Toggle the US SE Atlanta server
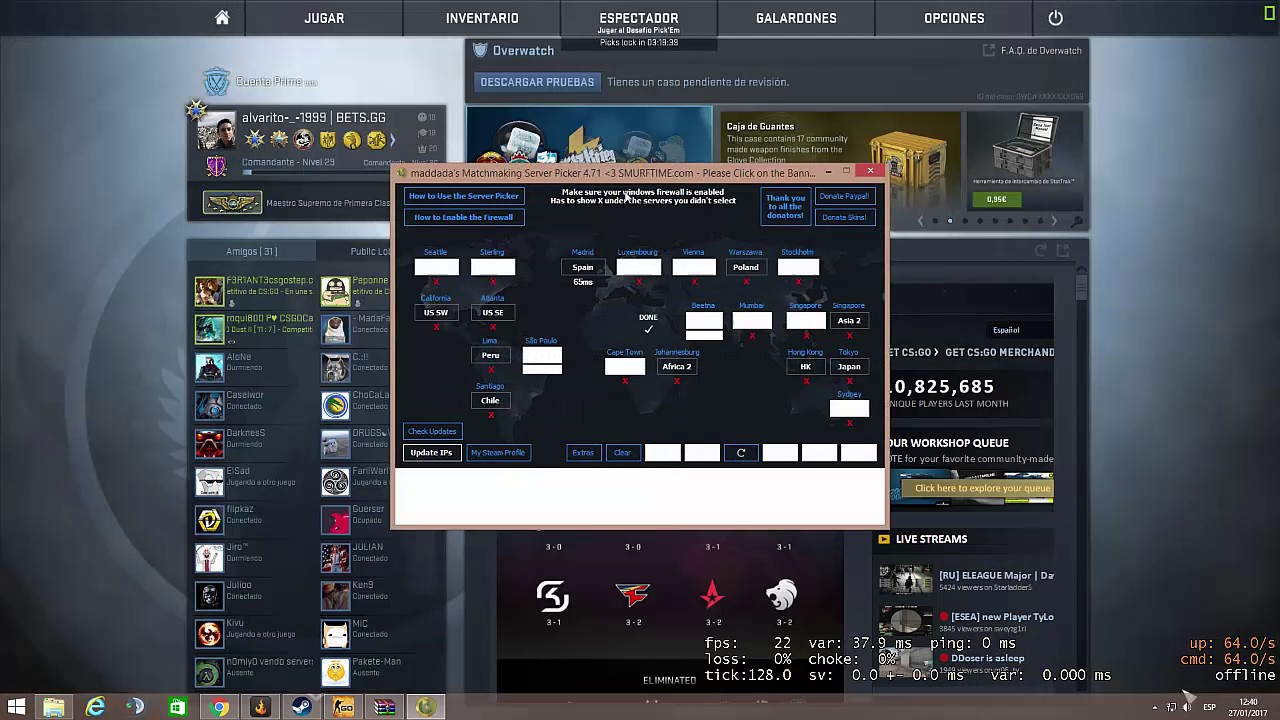This screenshot has width=1280, height=720. [x=493, y=312]
